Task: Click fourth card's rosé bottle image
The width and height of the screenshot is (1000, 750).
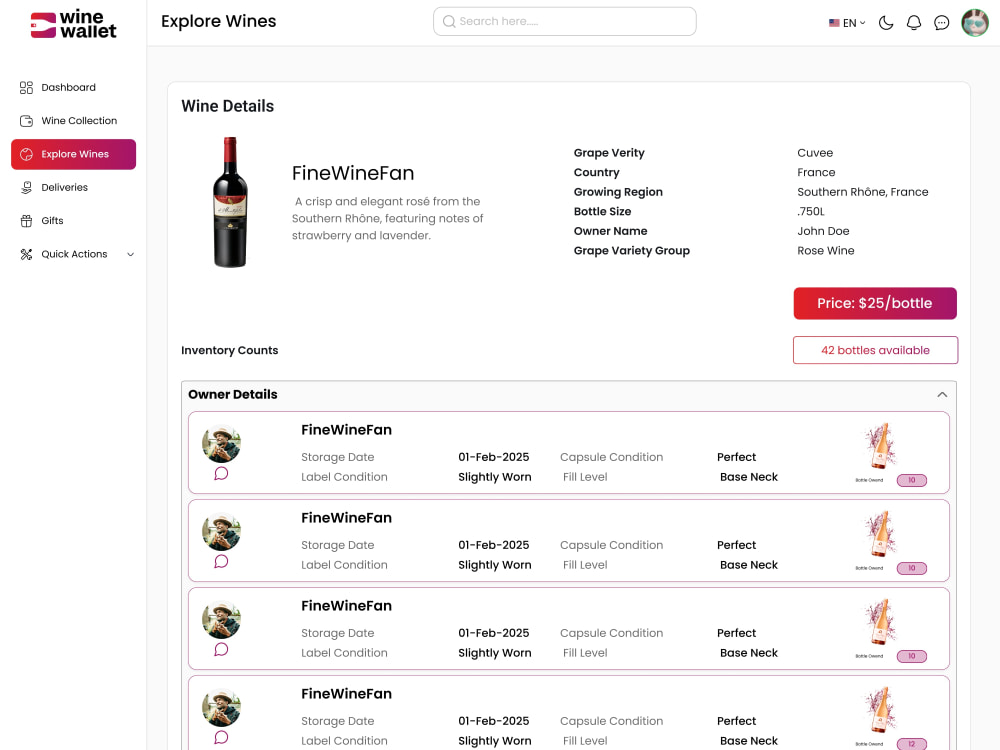Action: pyautogui.click(x=881, y=710)
